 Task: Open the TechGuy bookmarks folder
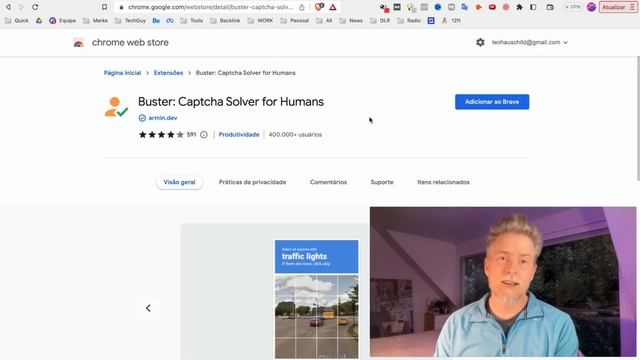point(130,20)
